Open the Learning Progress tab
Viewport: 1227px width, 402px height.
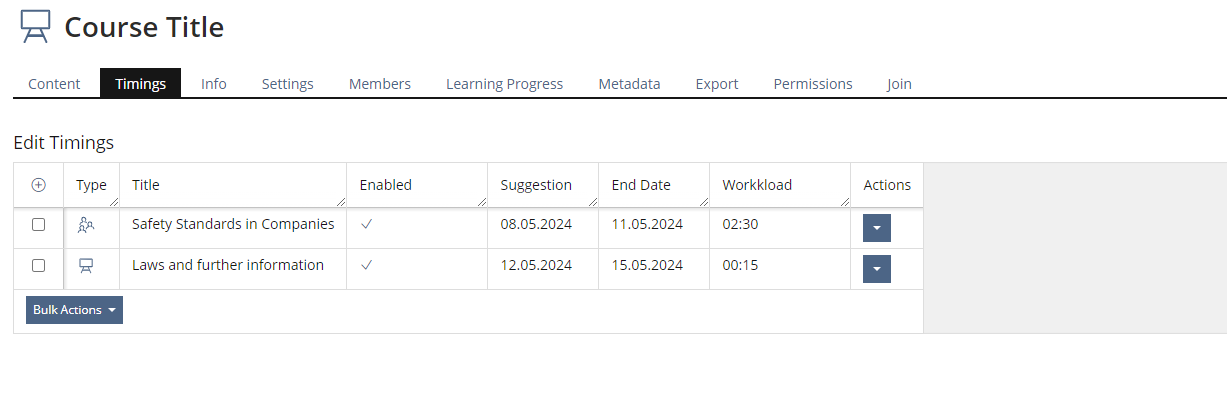click(504, 84)
